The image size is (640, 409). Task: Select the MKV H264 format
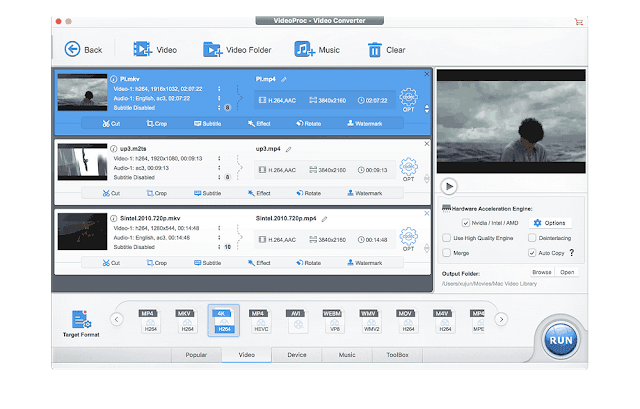[x=187, y=320]
